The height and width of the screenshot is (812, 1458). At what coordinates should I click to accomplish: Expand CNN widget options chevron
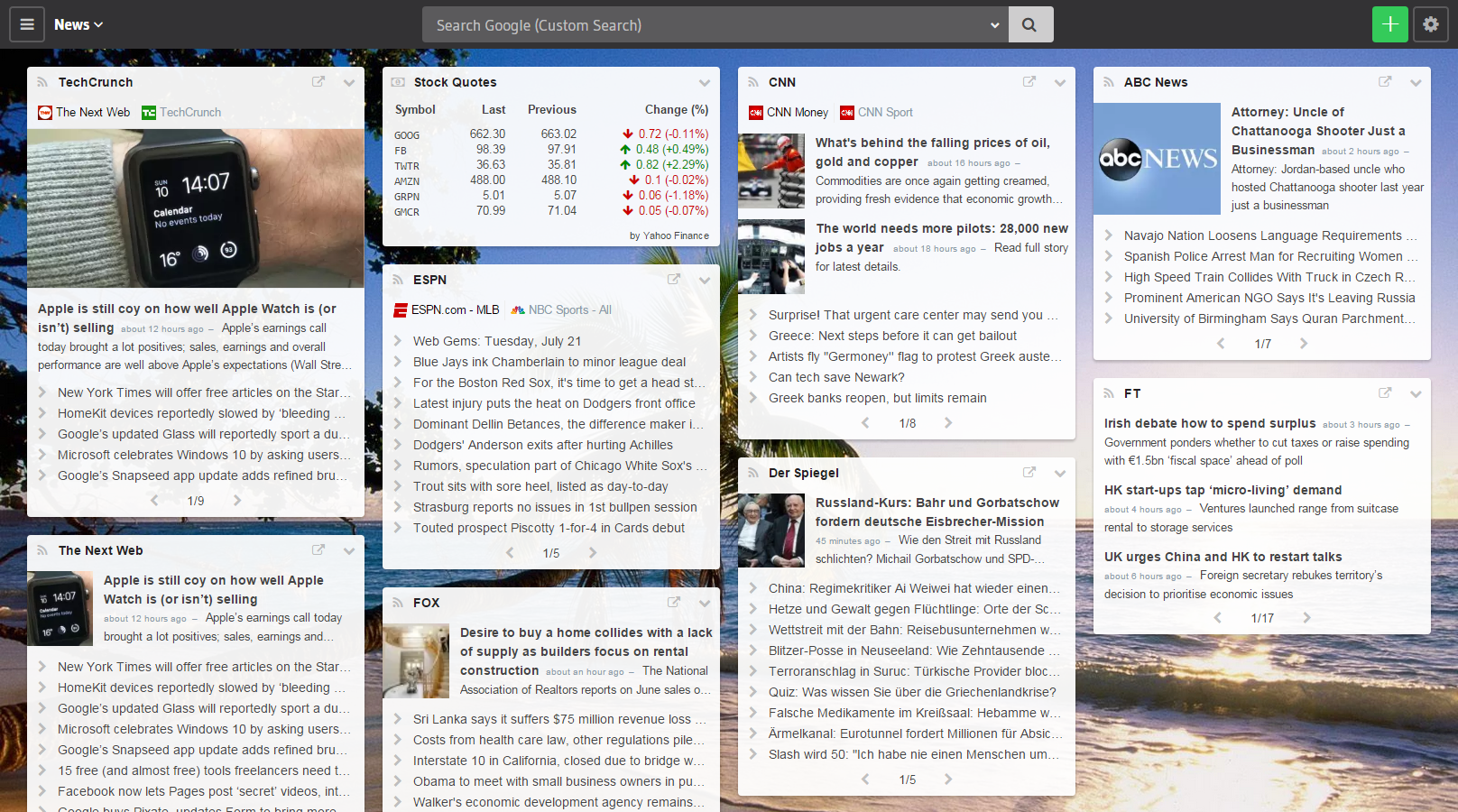pos(1060,83)
